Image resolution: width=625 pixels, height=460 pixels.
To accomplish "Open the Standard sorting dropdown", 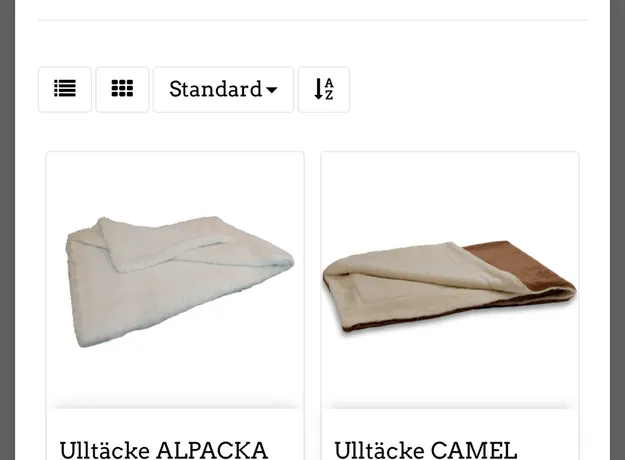I will click(x=223, y=90).
